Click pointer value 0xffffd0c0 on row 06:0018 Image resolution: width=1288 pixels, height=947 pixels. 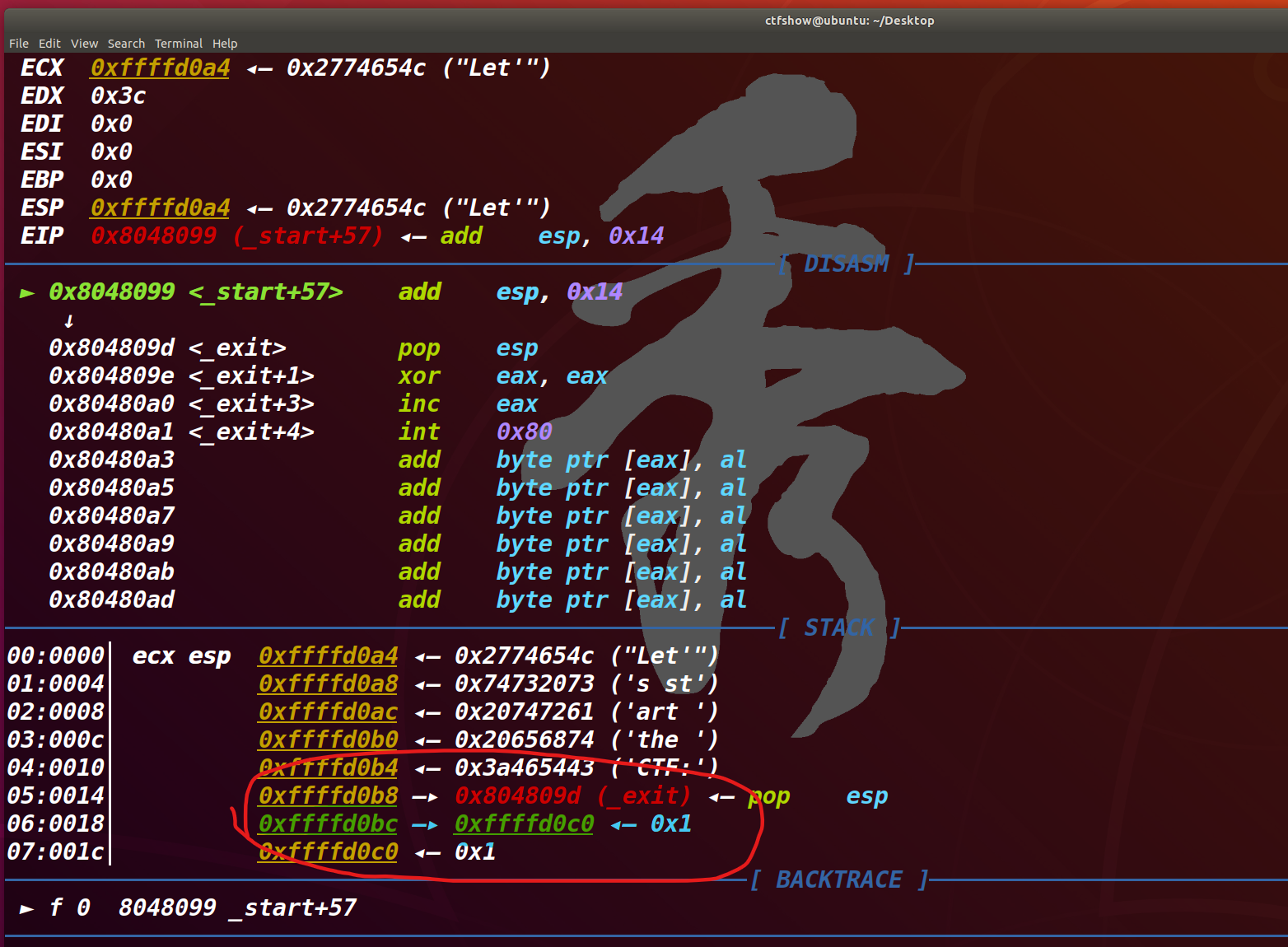point(524,823)
